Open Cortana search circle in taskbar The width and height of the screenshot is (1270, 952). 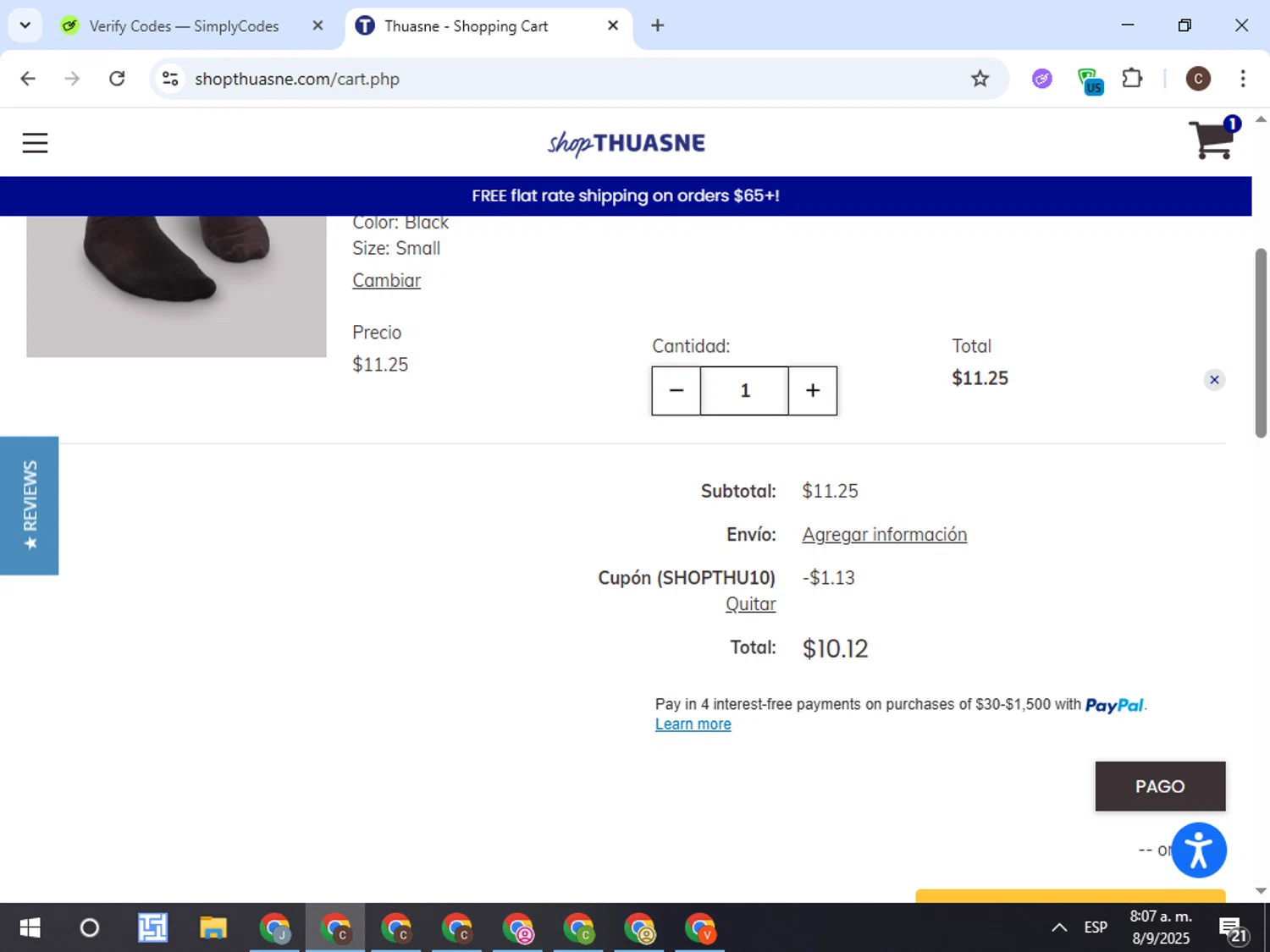(x=90, y=928)
